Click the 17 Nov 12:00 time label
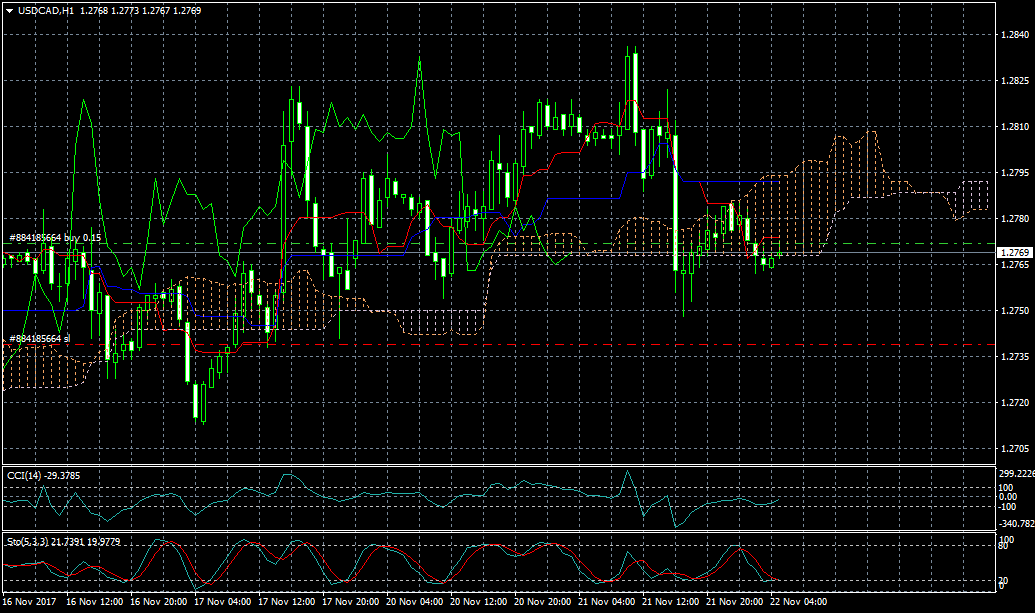Image resolution: width=1035 pixels, height=613 pixels. (x=286, y=603)
